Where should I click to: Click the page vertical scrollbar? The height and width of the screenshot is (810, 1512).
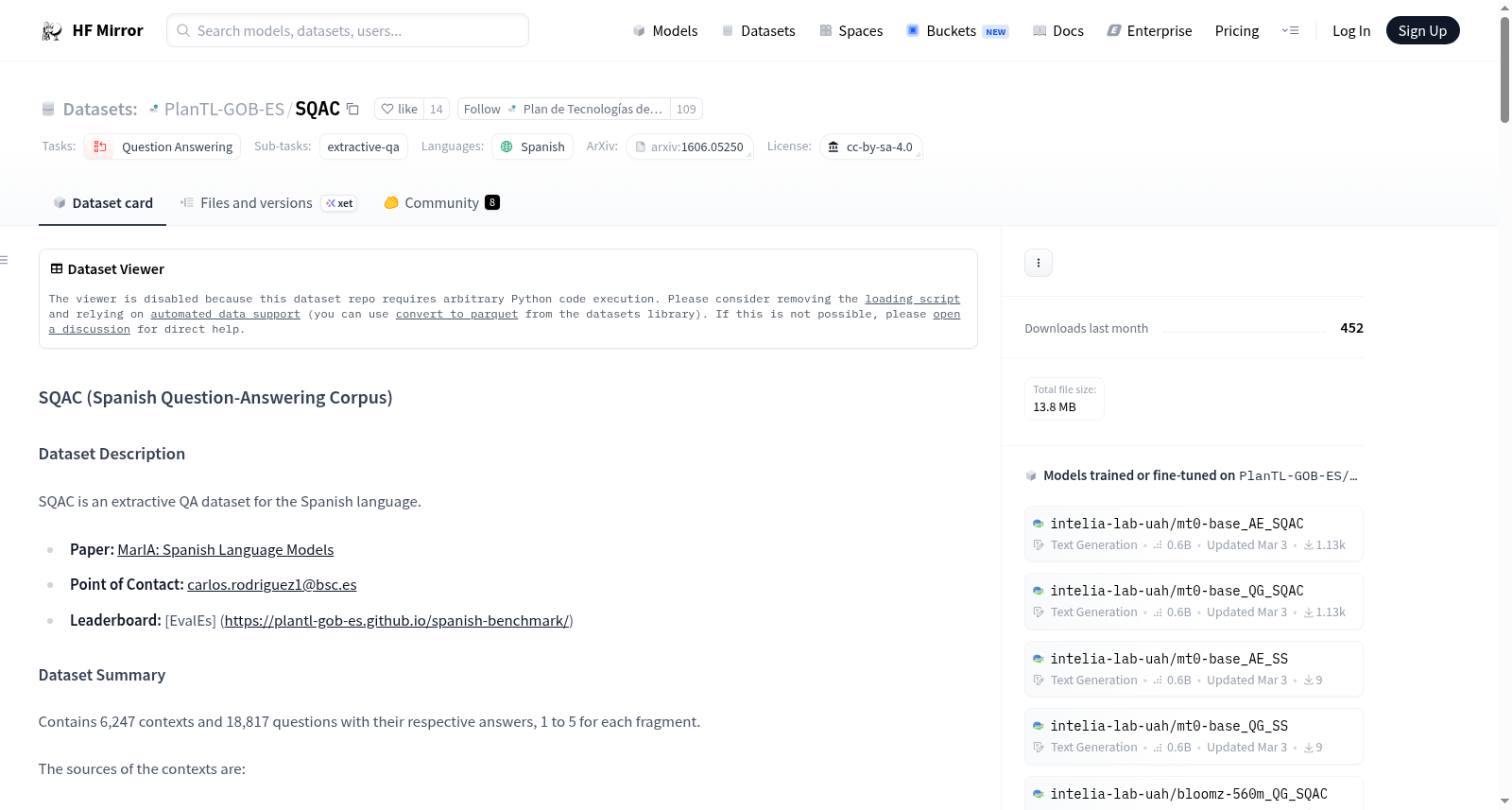[x=1504, y=70]
